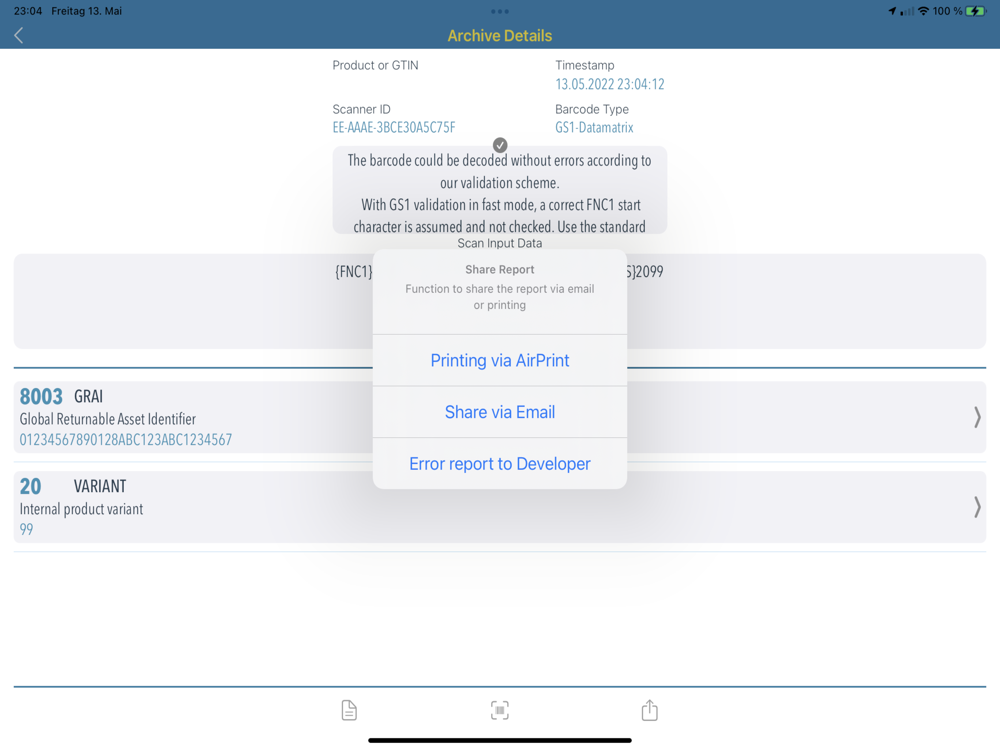Tap the Archive Details title
The width and height of the screenshot is (1000, 750).
499,36
